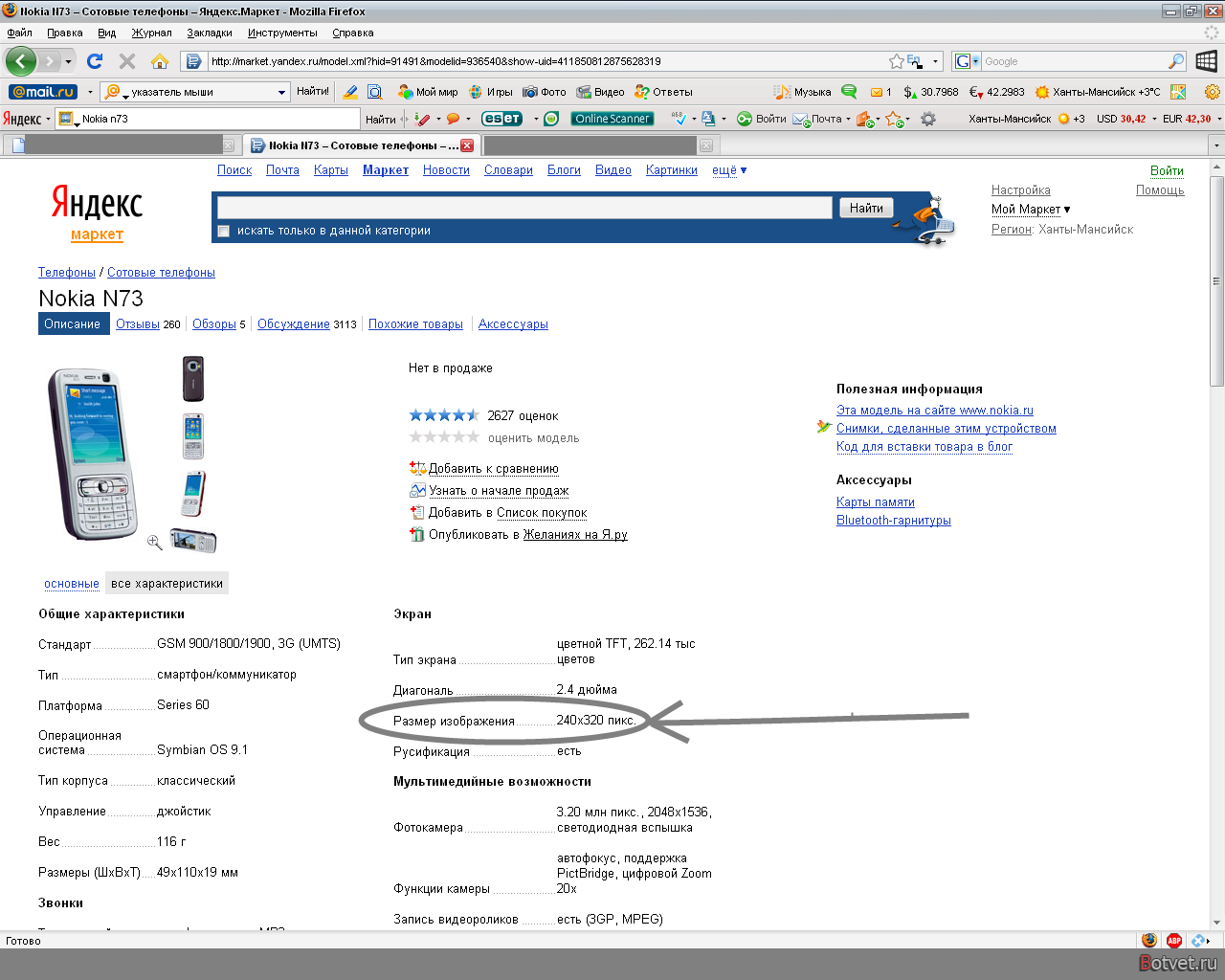Open Ответы in Mail.ru toolbar

(x=663, y=92)
